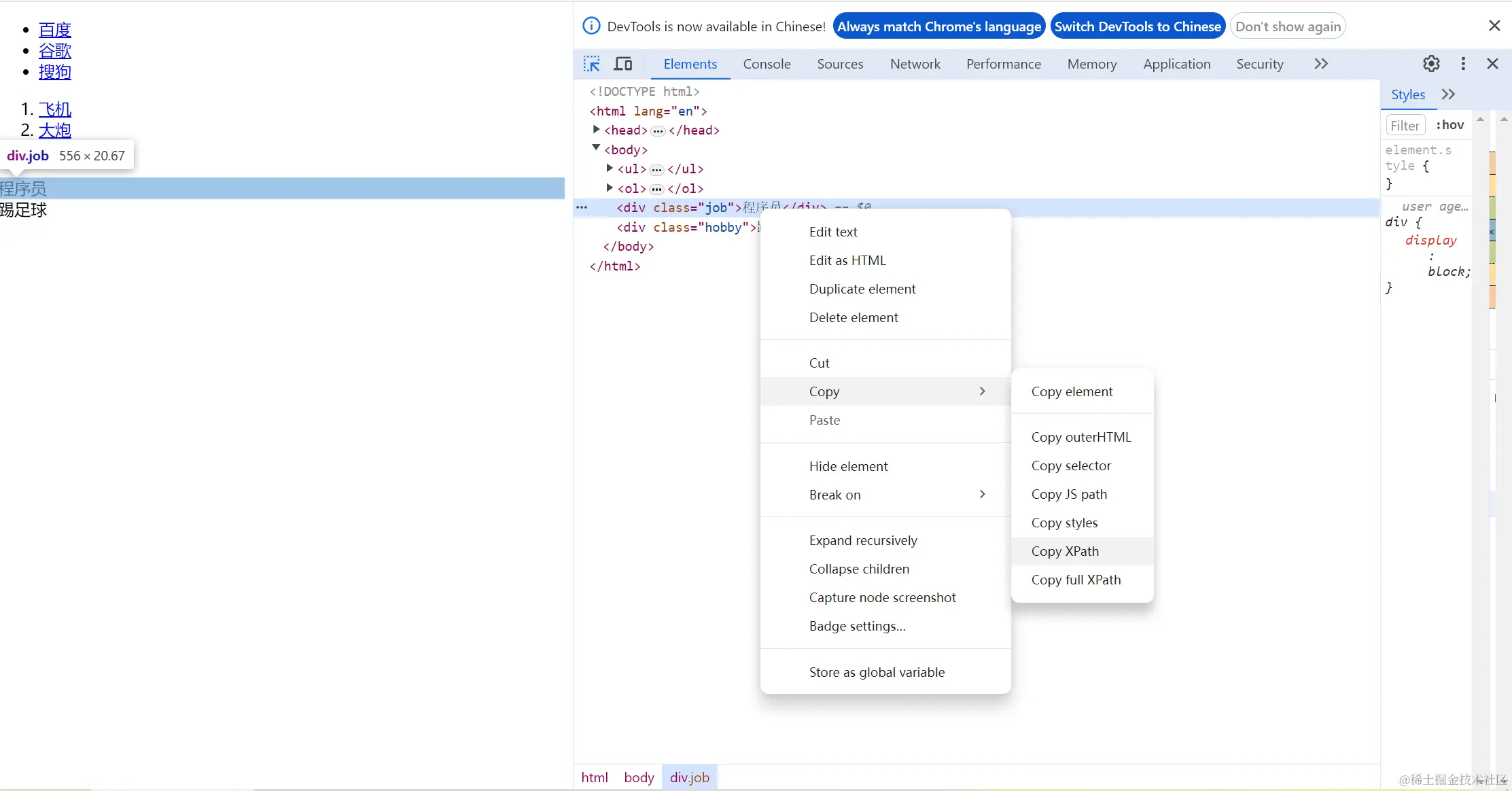The image size is (1512, 791).
Task: Expand the head element node
Action: (x=596, y=129)
